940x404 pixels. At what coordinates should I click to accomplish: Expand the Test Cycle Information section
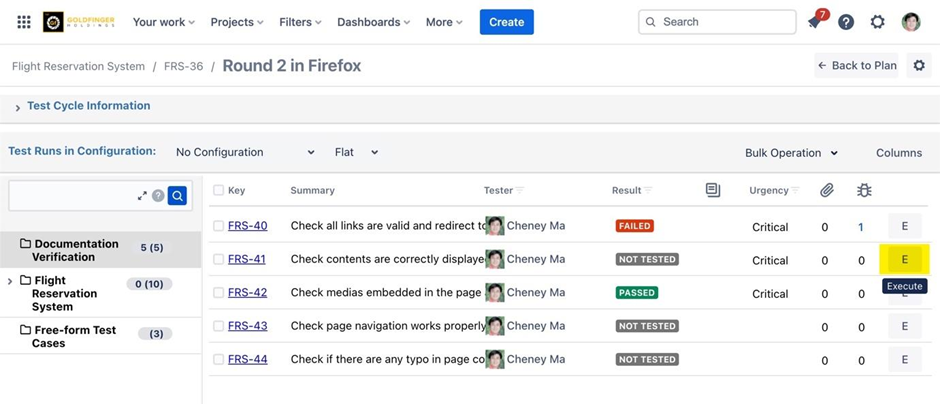click(18, 107)
